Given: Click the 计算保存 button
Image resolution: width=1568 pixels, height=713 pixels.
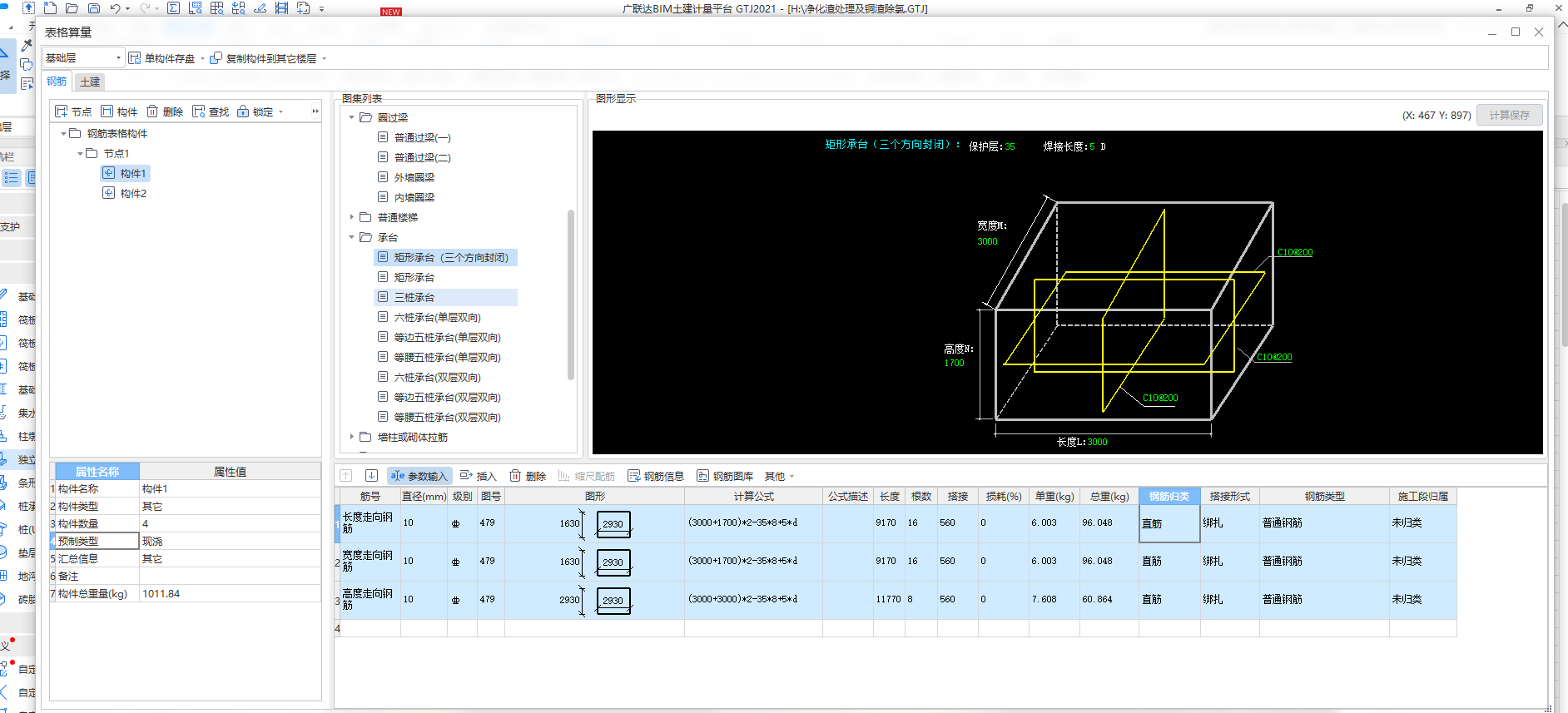Looking at the screenshot, I should pyautogui.click(x=1509, y=115).
